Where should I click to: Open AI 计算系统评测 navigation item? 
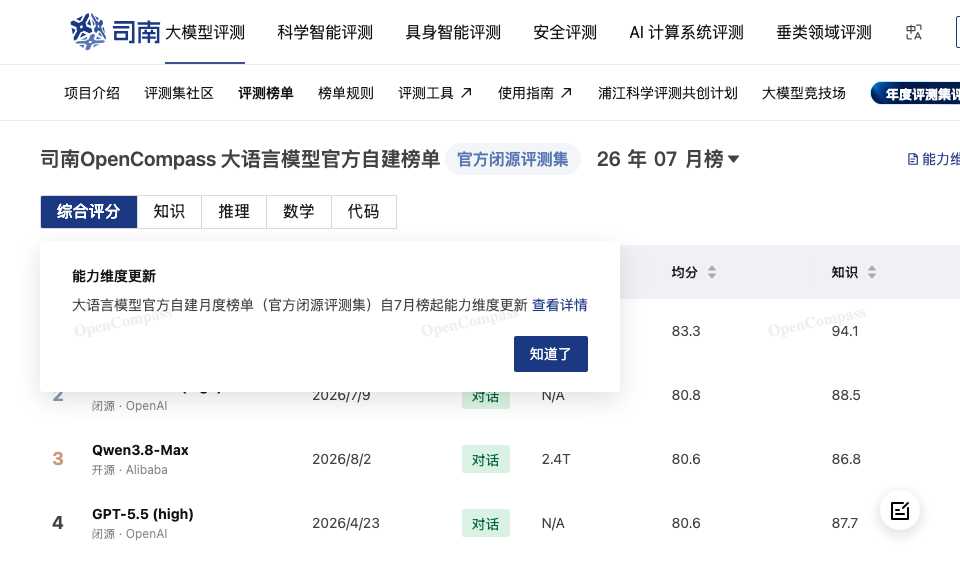(x=686, y=32)
